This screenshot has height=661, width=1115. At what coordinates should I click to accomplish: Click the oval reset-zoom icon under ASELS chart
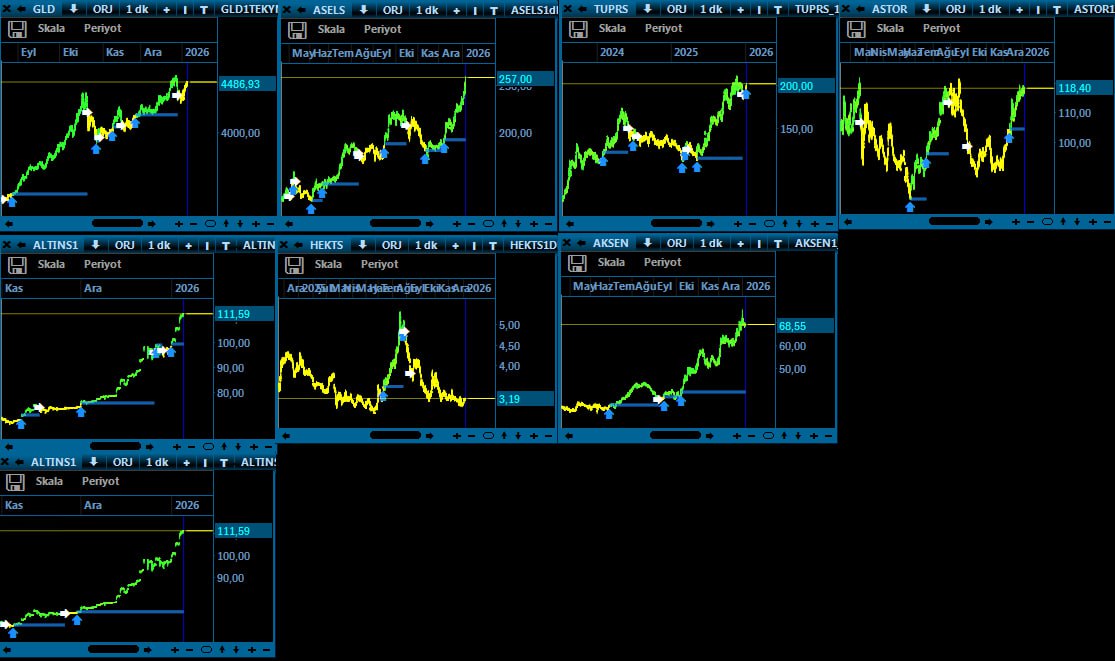489,224
